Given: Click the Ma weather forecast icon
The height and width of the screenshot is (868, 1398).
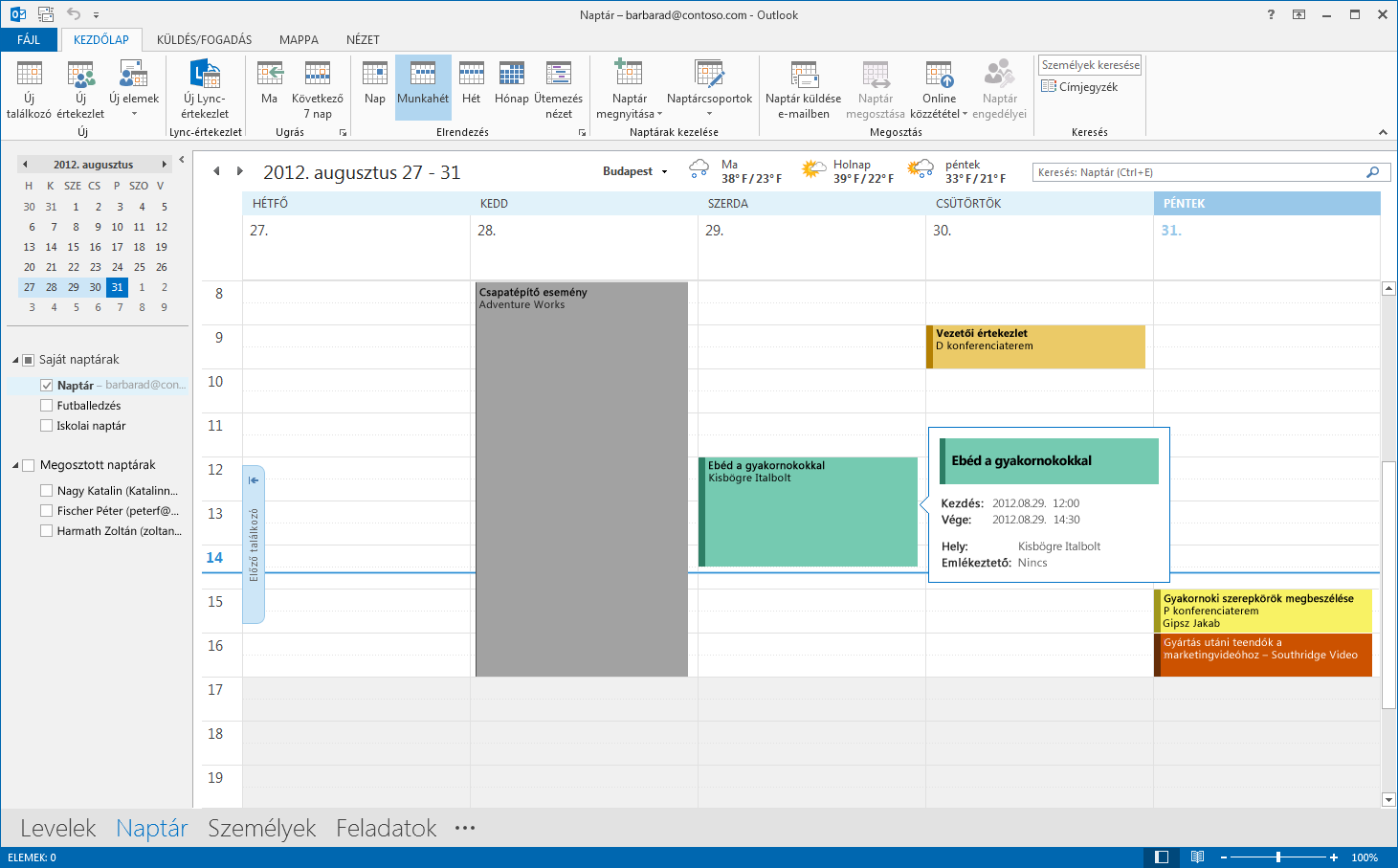Looking at the screenshot, I should click(699, 170).
